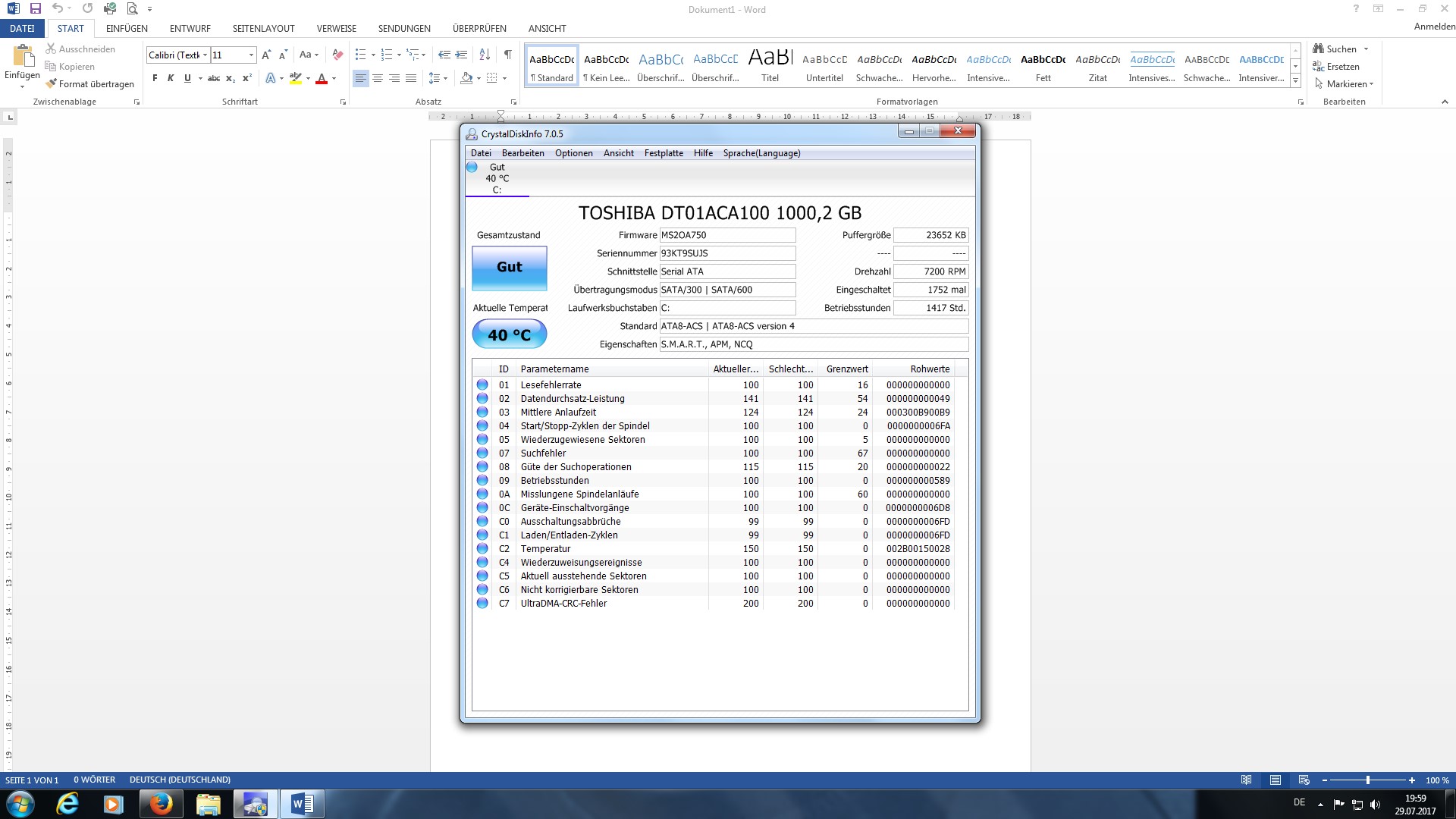
Task: Open font color dropdown arrow
Action: [x=334, y=78]
